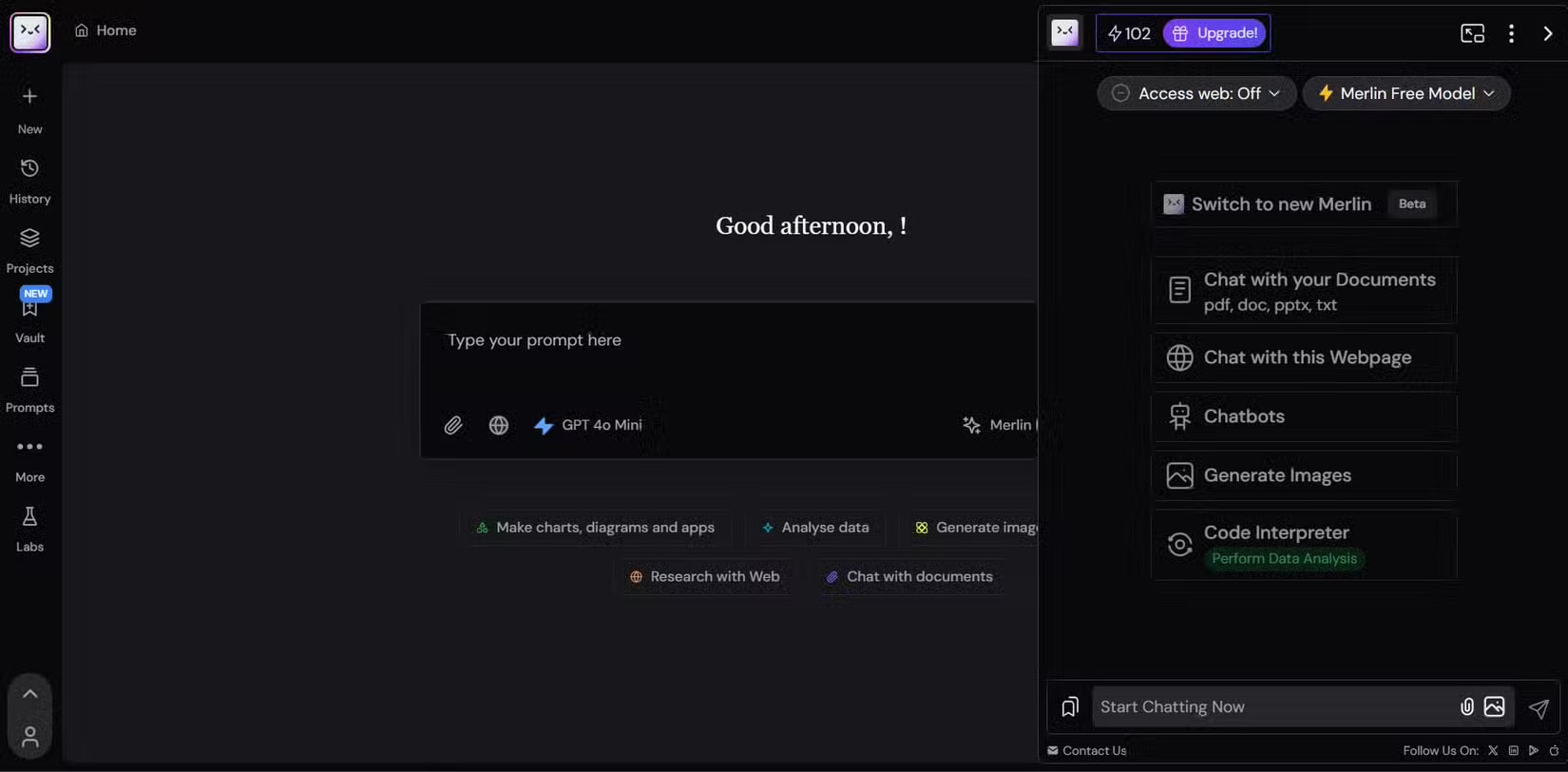Collapse side panel with right chevron

1547,33
